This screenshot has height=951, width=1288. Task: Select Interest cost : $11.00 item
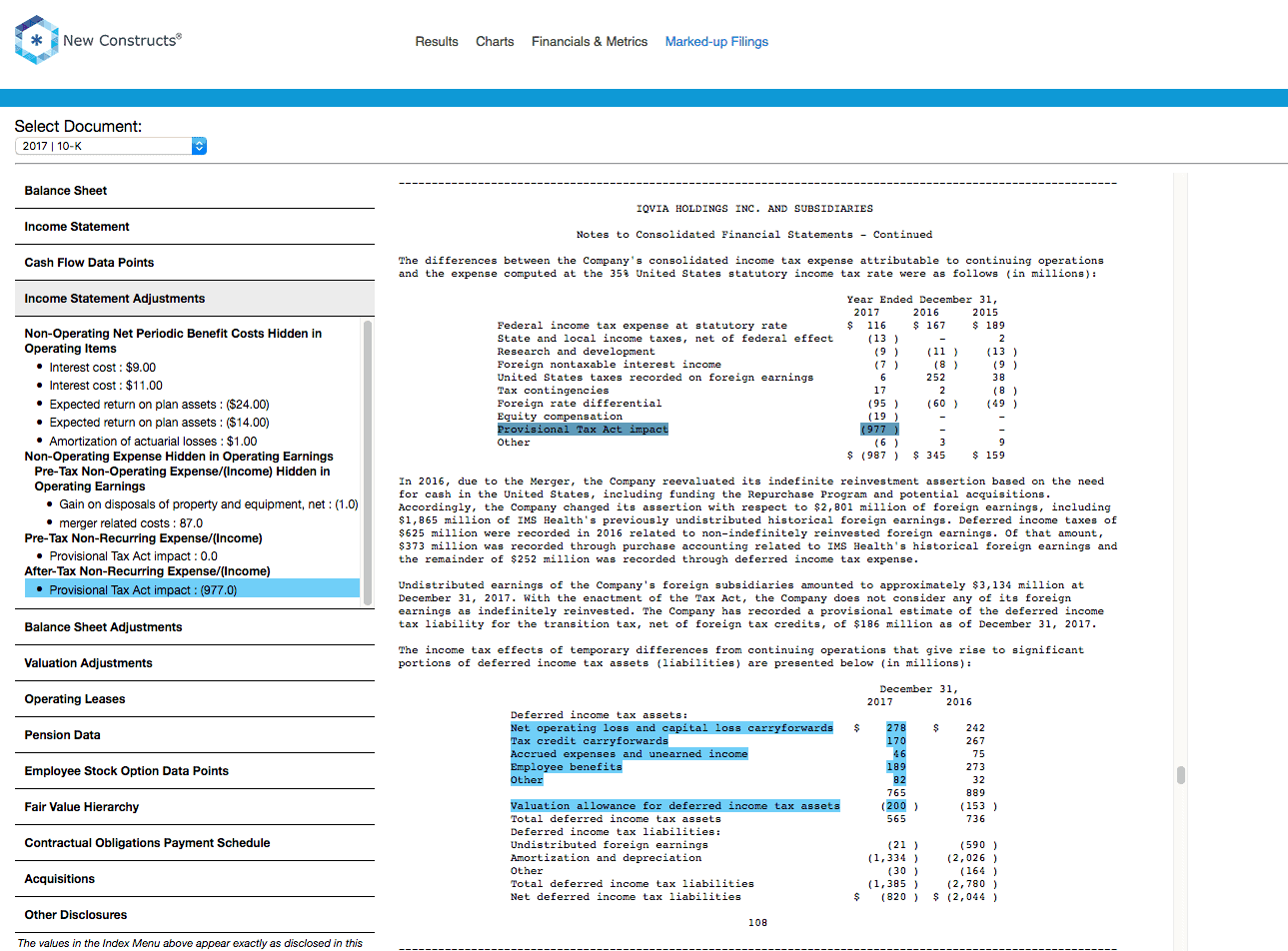106,386
